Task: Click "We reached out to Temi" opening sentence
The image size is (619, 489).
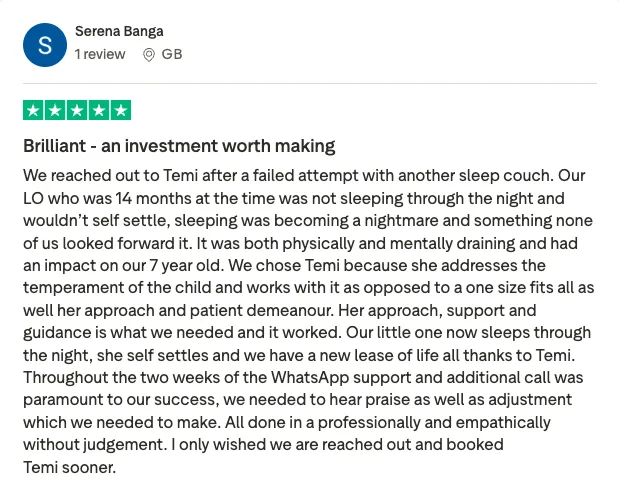Action: (x=111, y=175)
